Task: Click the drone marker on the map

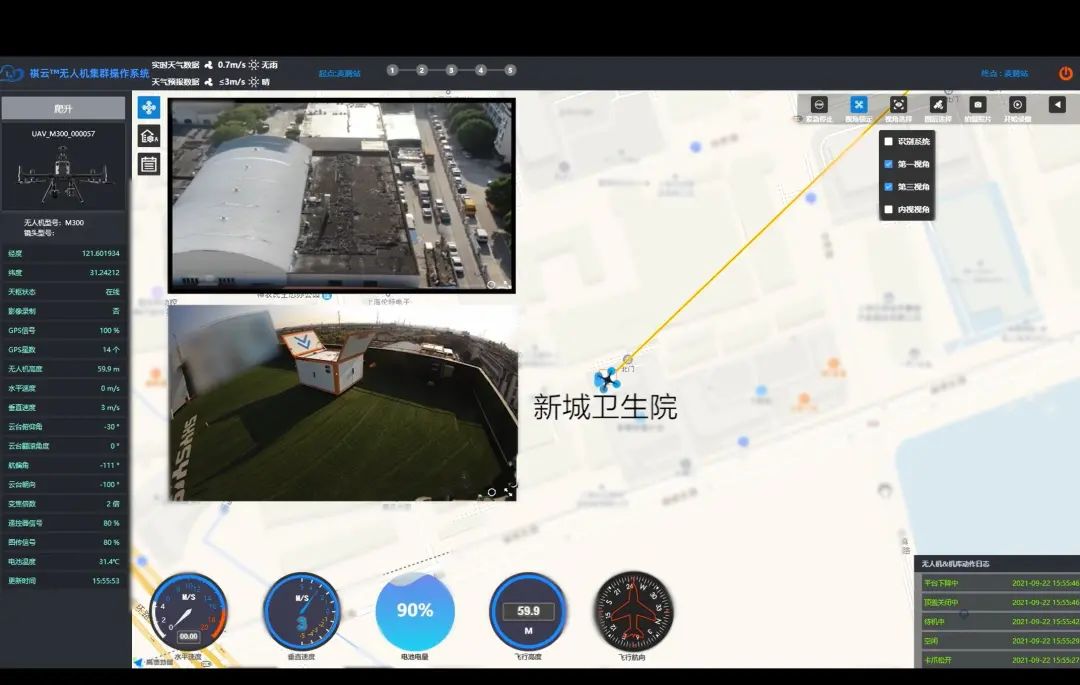Action: click(606, 380)
